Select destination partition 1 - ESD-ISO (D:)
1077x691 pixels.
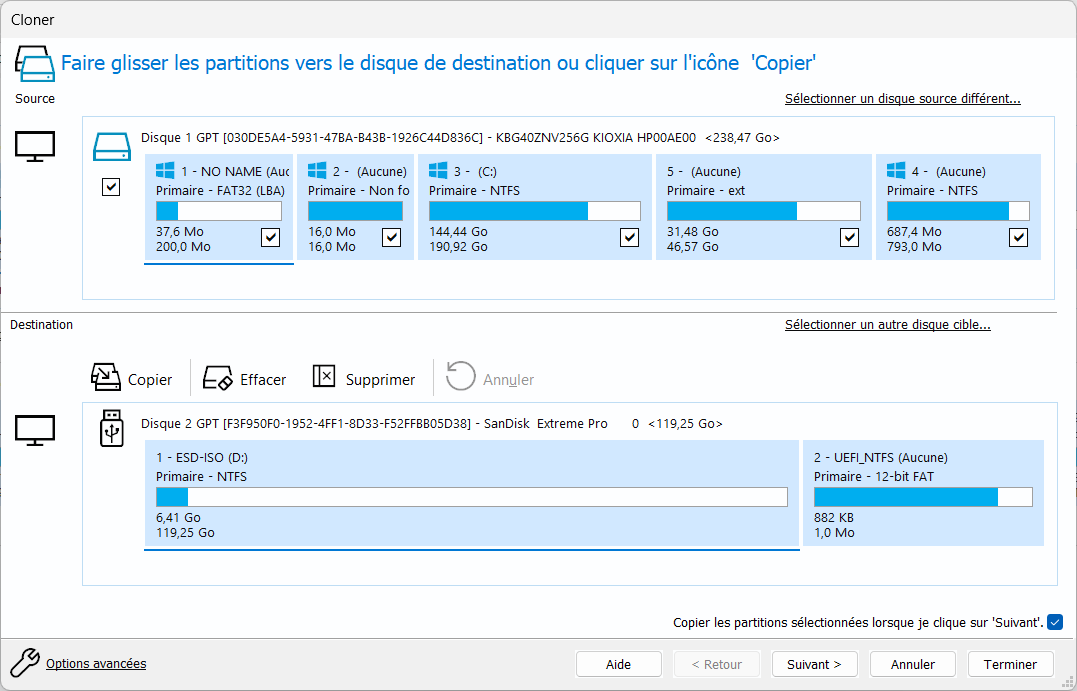pyautogui.click(x=472, y=494)
